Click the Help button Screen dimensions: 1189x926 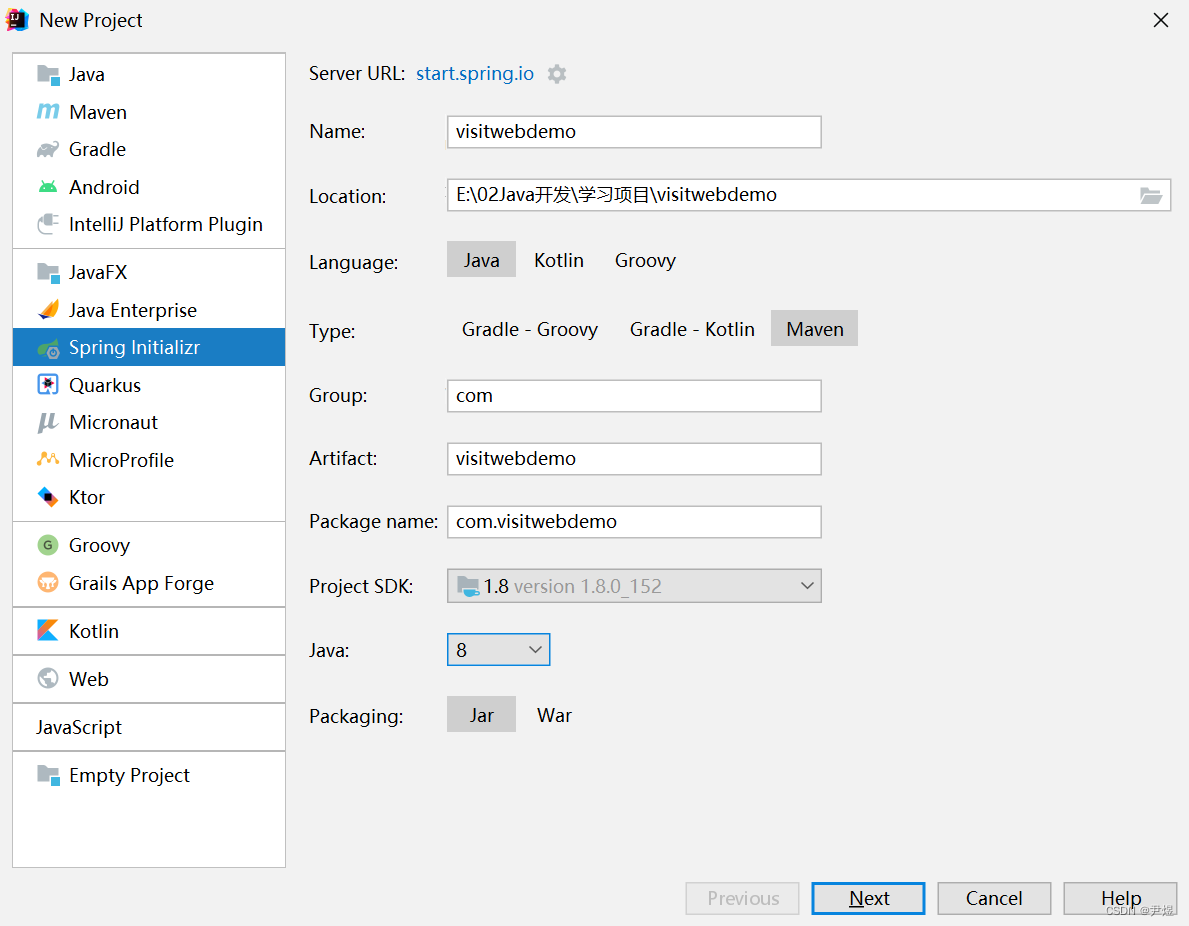coord(1119,898)
